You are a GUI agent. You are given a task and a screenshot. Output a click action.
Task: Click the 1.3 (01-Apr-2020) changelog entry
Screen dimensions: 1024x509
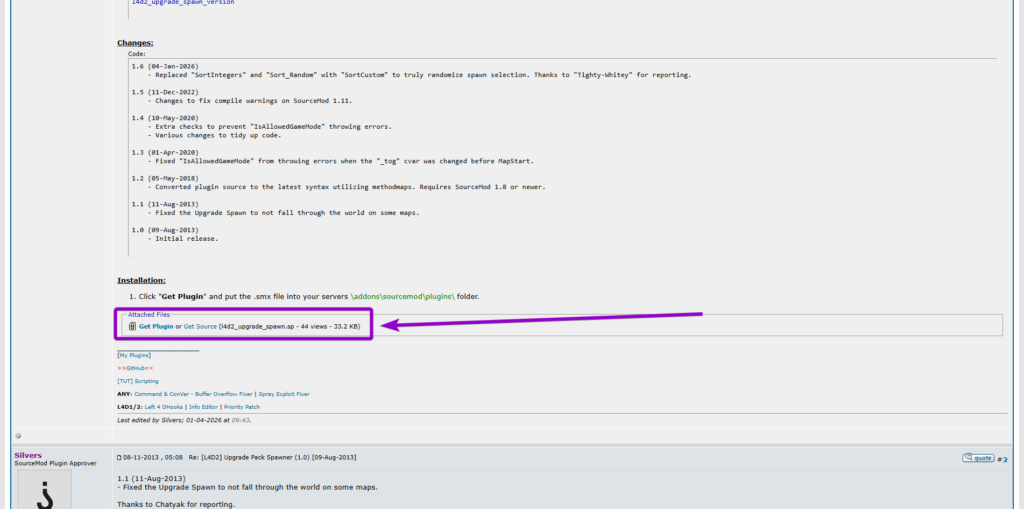[x=165, y=152]
